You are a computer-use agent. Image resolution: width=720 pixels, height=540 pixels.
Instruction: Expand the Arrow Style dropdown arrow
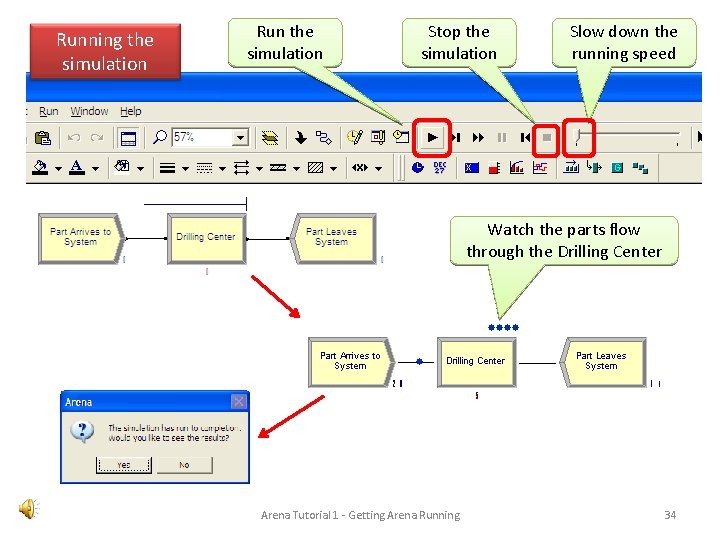259,169
